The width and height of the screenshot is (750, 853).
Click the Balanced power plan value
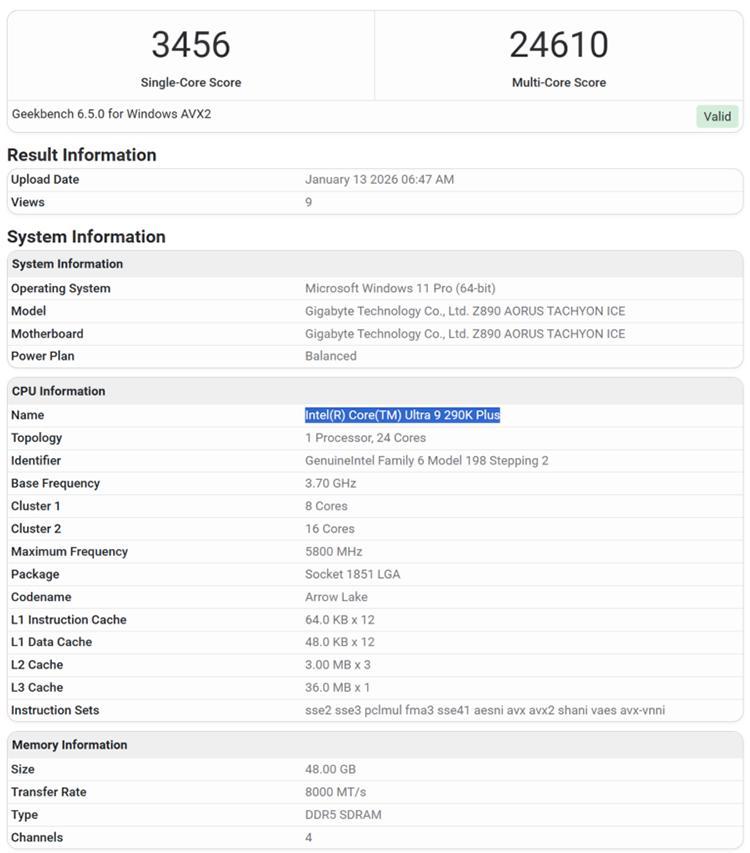coord(331,356)
